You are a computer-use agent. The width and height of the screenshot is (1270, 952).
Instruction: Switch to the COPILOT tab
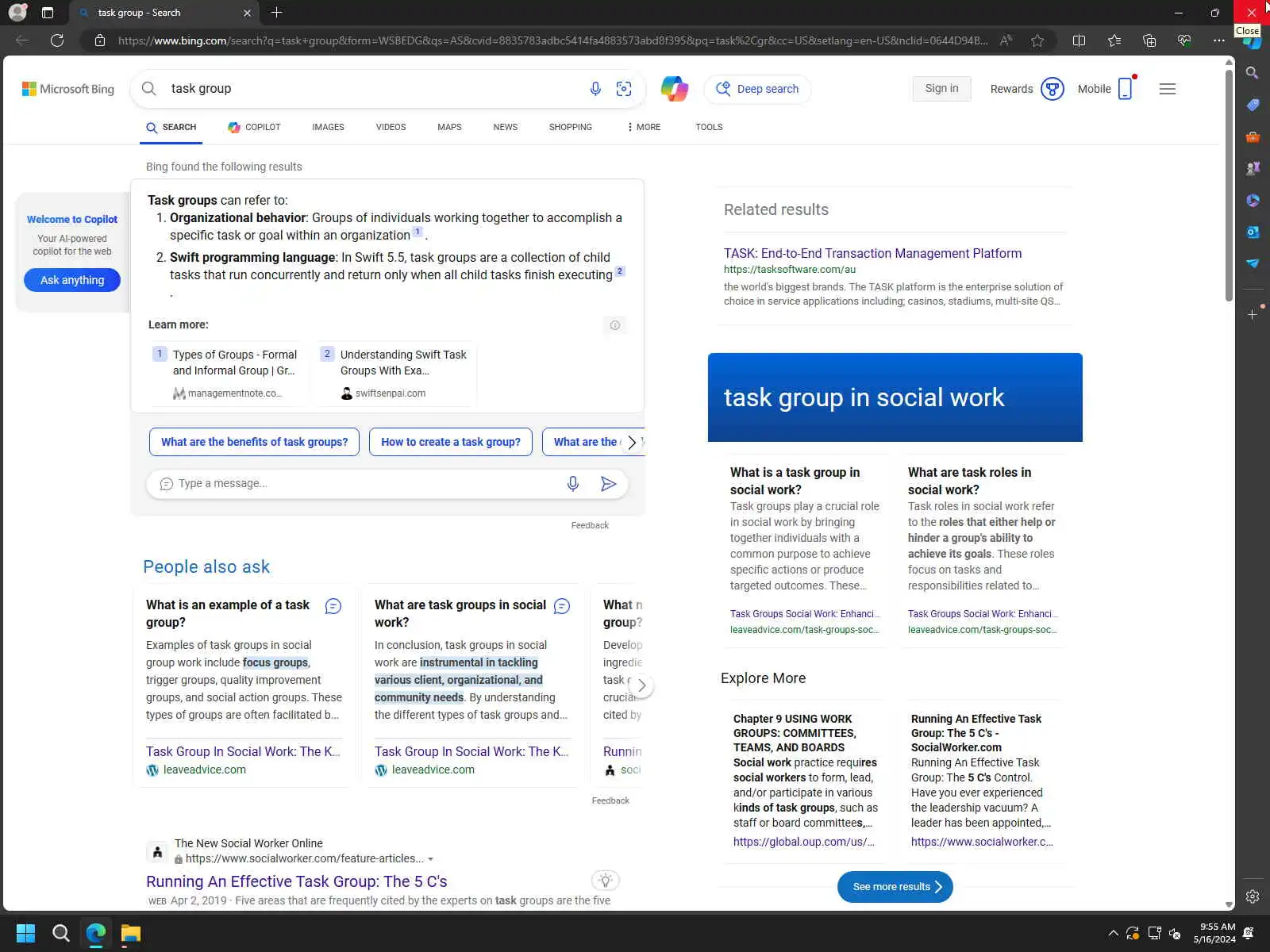(254, 127)
